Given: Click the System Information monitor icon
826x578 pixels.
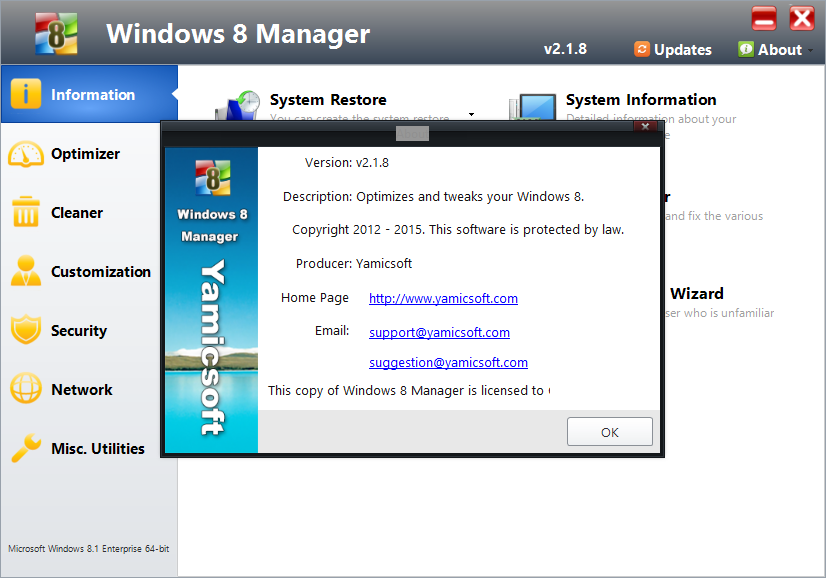Looking at the screenshot, I should 533,107.
